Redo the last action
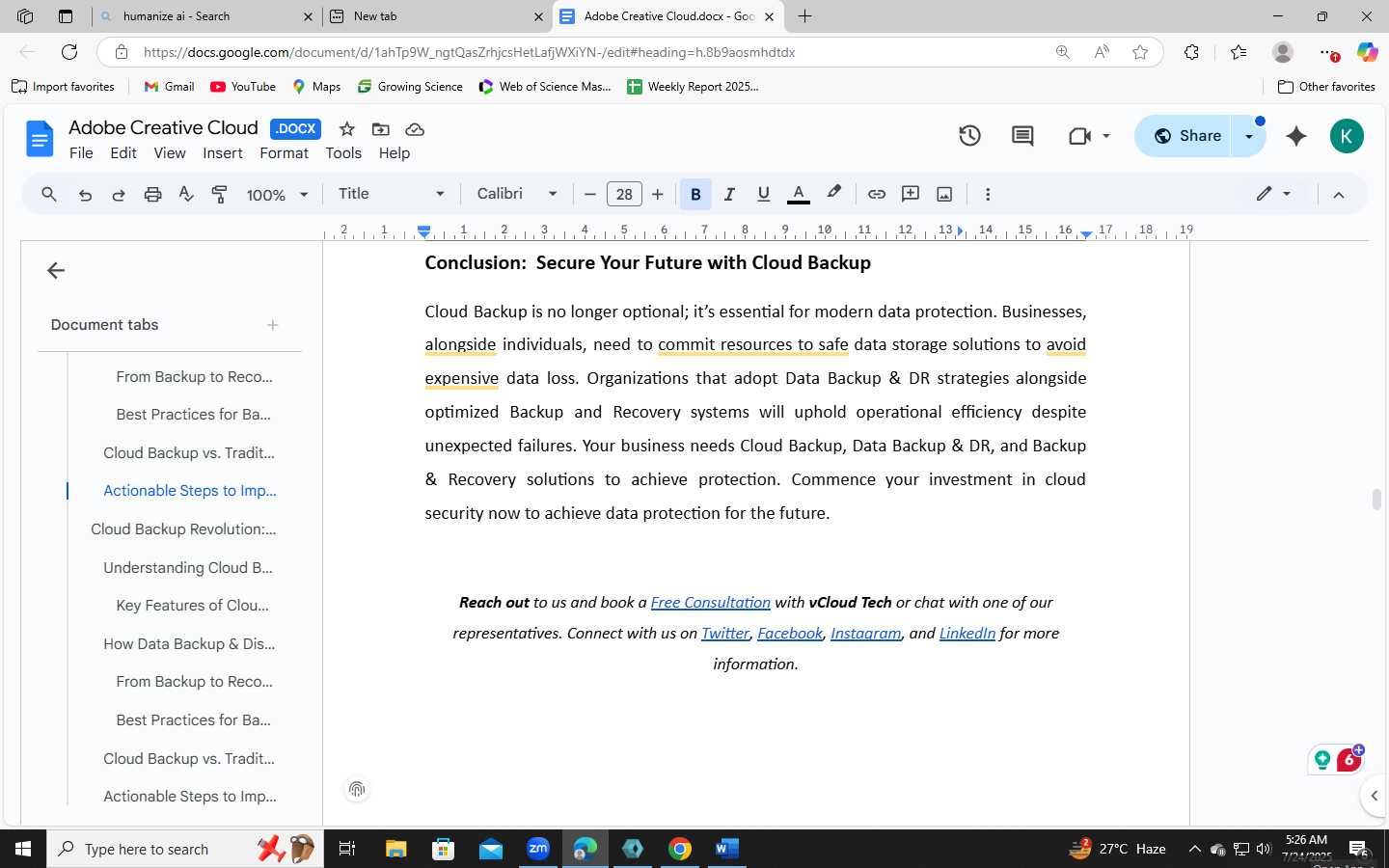Image resolution: width=1389 pixels, height=868 pixels. click(119, 195)
